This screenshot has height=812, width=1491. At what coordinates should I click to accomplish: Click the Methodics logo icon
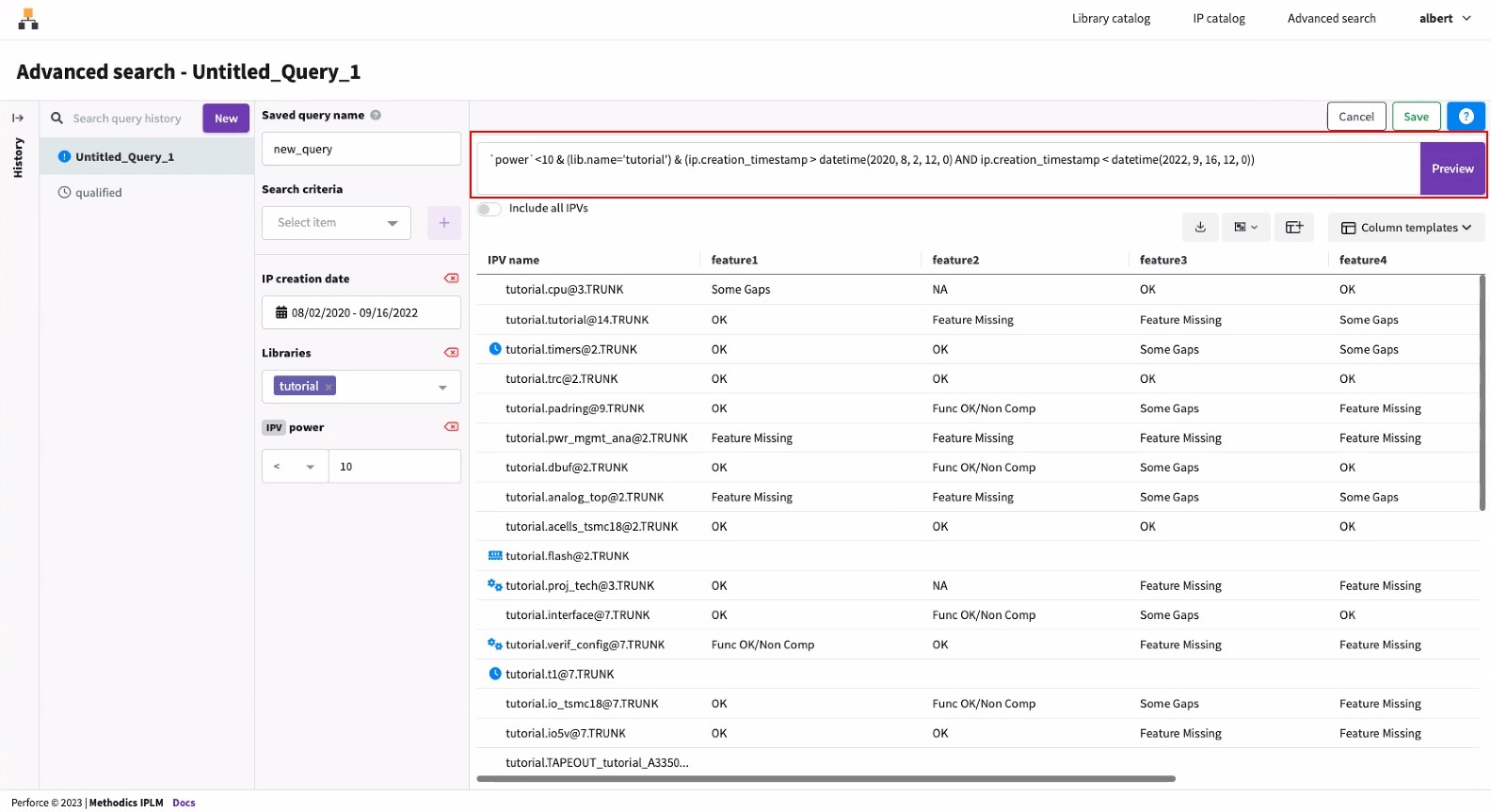coord(28,19)
